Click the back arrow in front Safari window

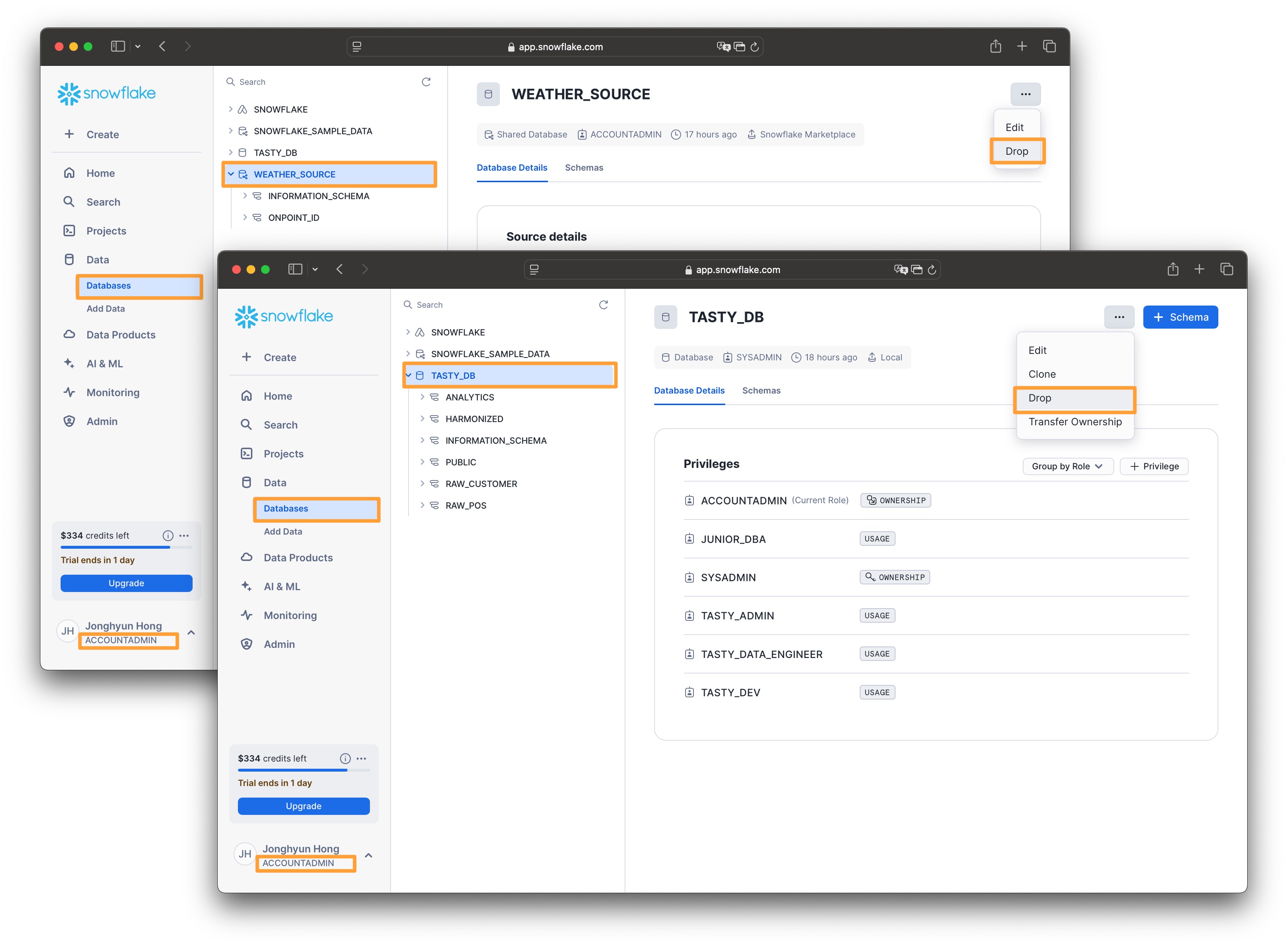click(340, 270)
